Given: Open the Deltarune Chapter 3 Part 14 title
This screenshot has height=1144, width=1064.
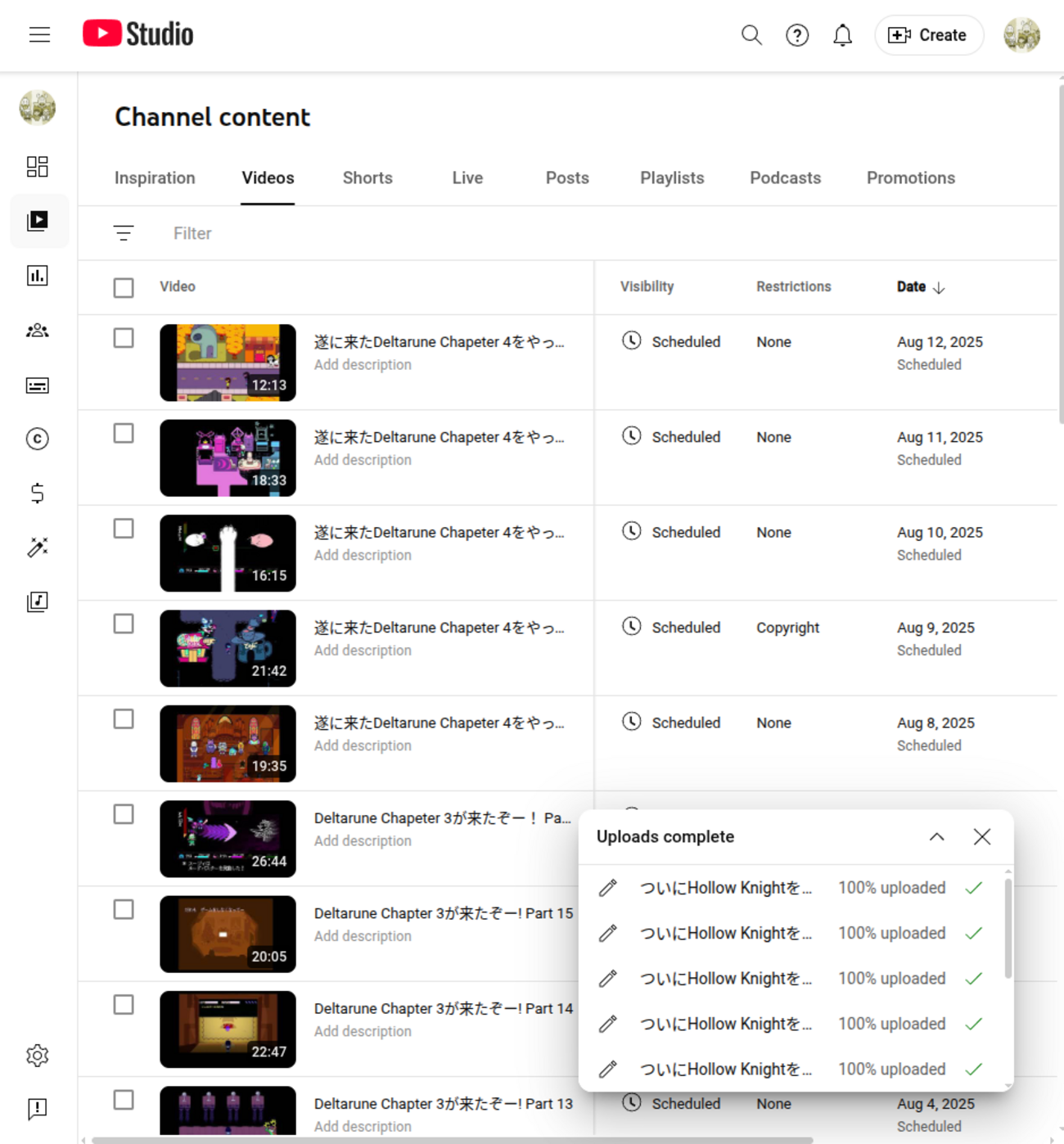Looking at the screenshot, I should point(444,1008).
